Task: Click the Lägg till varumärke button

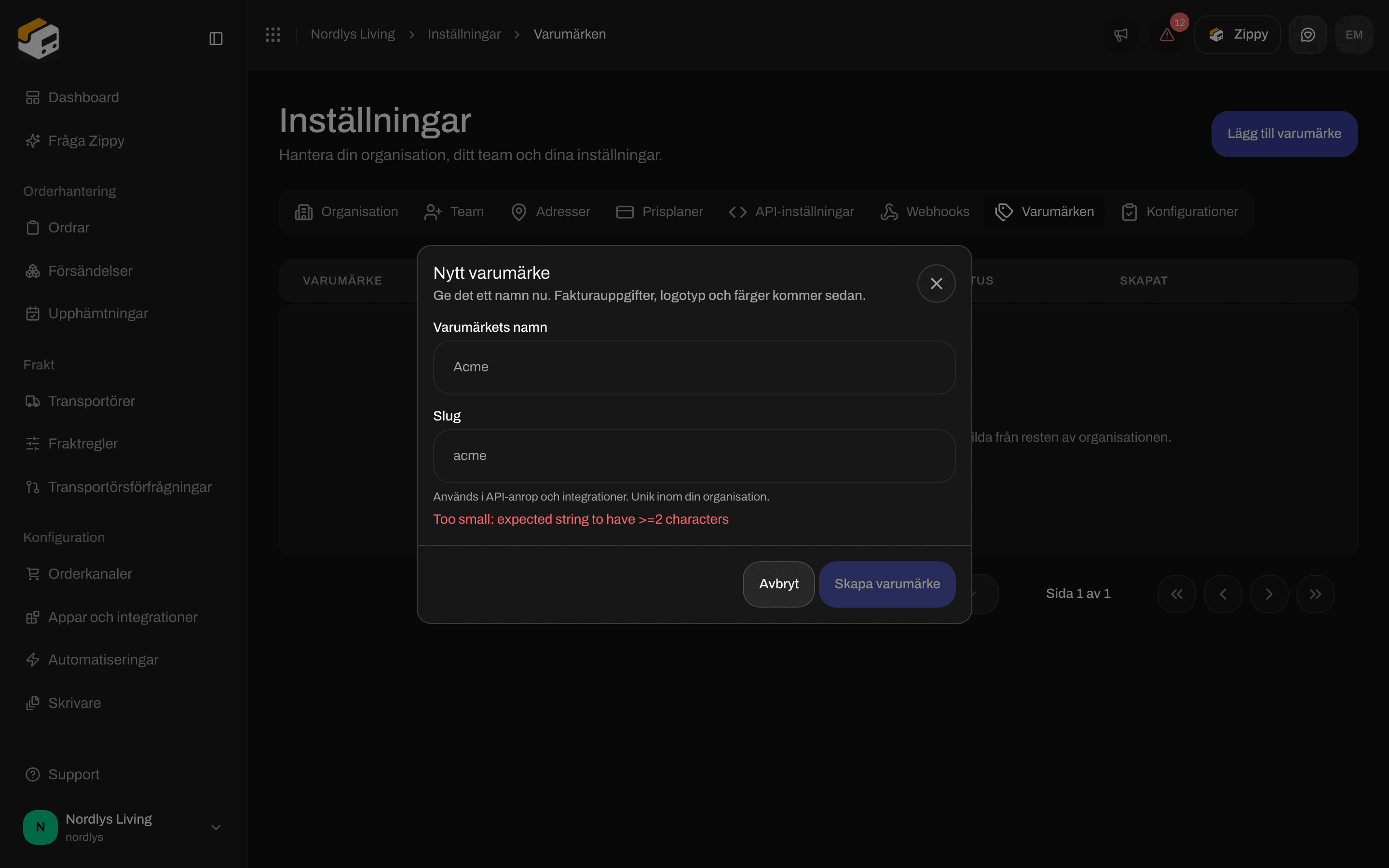Action: (1284, 134)
